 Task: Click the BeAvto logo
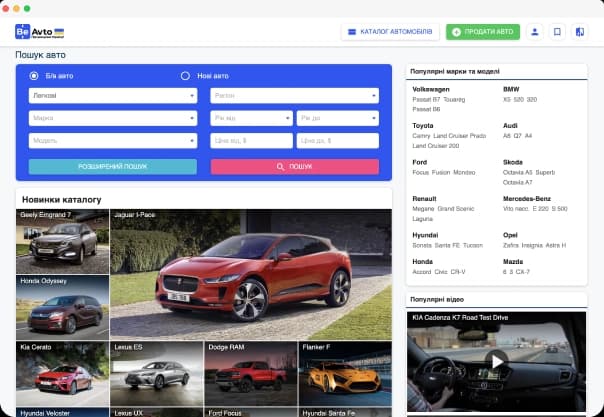(x=37, y=31)
